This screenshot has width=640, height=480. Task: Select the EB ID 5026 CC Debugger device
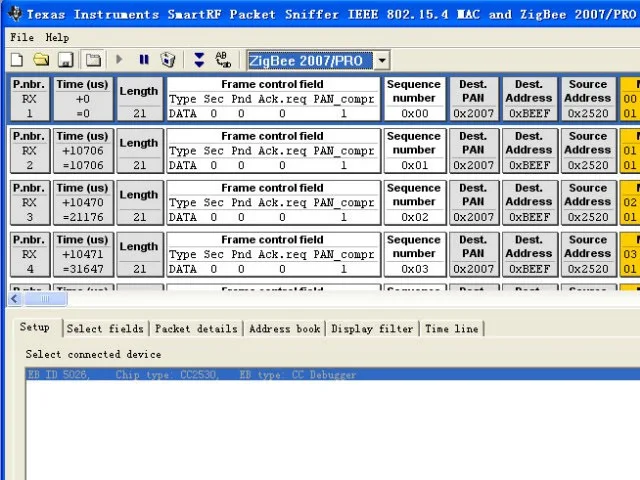pyautogui.click(x=333, y=374)
